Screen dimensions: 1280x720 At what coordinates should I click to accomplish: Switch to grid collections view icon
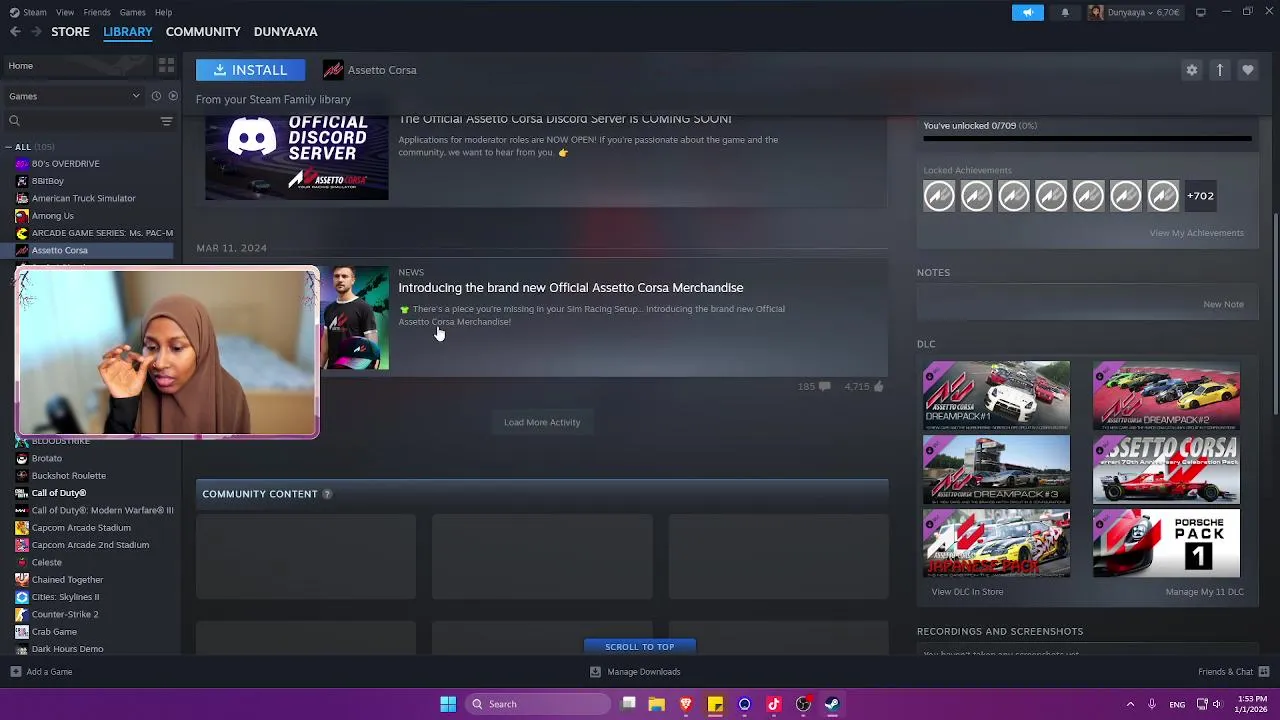[166, 66]
